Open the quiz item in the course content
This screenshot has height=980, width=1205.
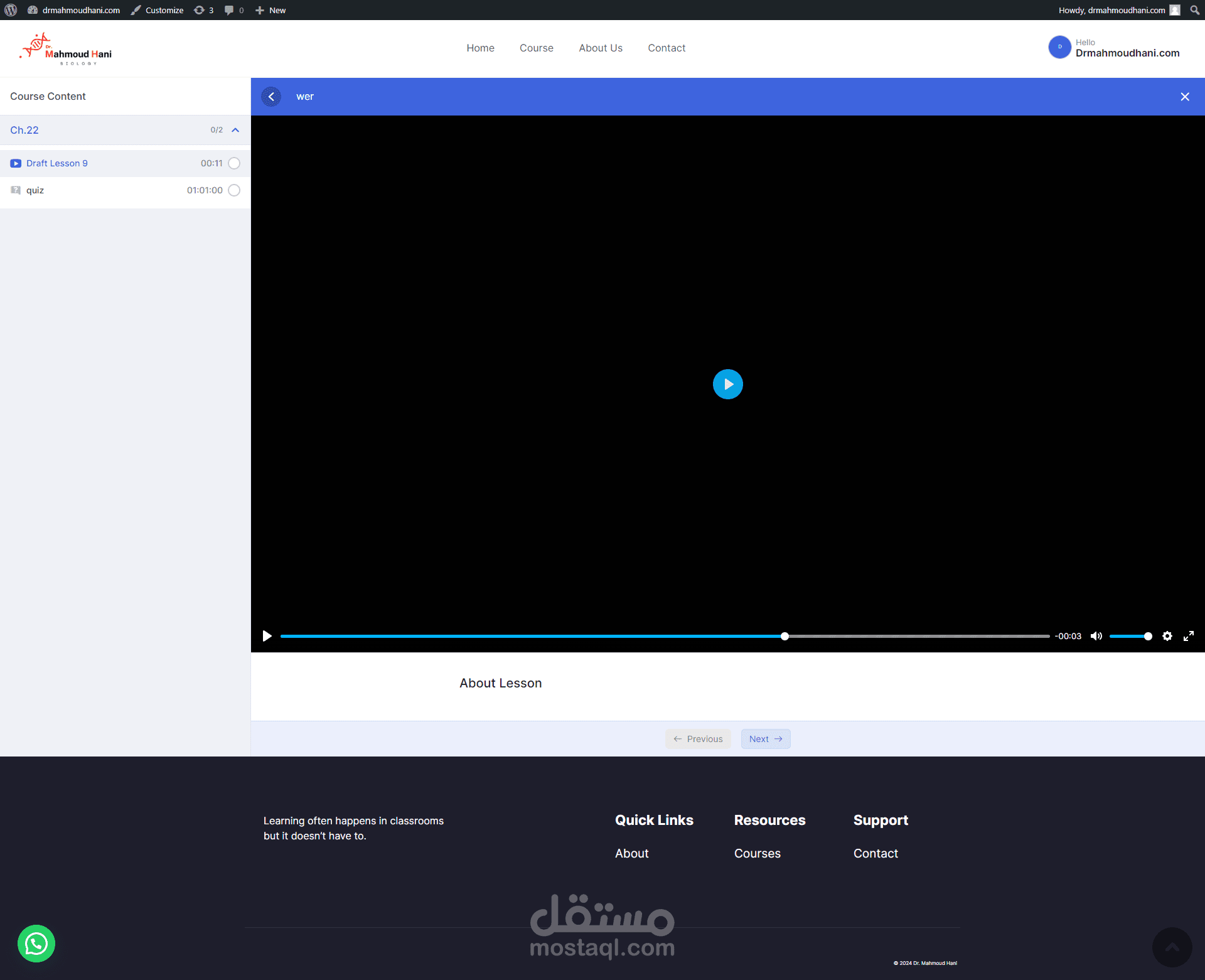coord(35,190)
